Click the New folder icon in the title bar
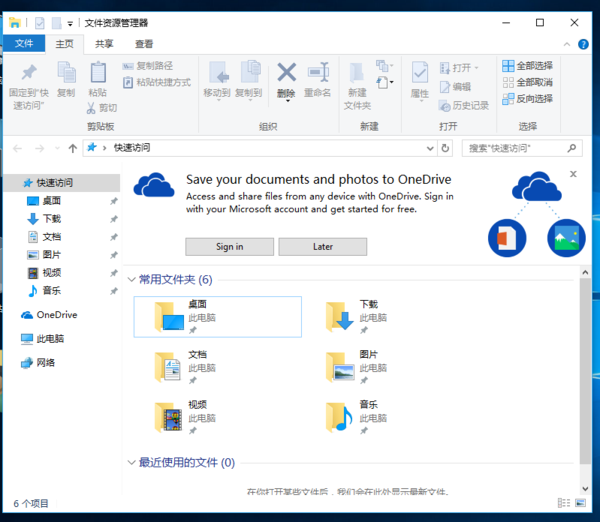The height and width of the screenshot is (522, 600). [57, 23]
